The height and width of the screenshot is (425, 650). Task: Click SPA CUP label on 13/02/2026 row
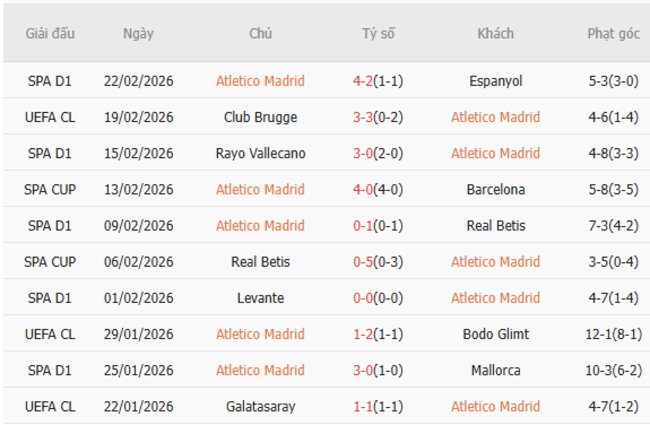tap(50, 189)
